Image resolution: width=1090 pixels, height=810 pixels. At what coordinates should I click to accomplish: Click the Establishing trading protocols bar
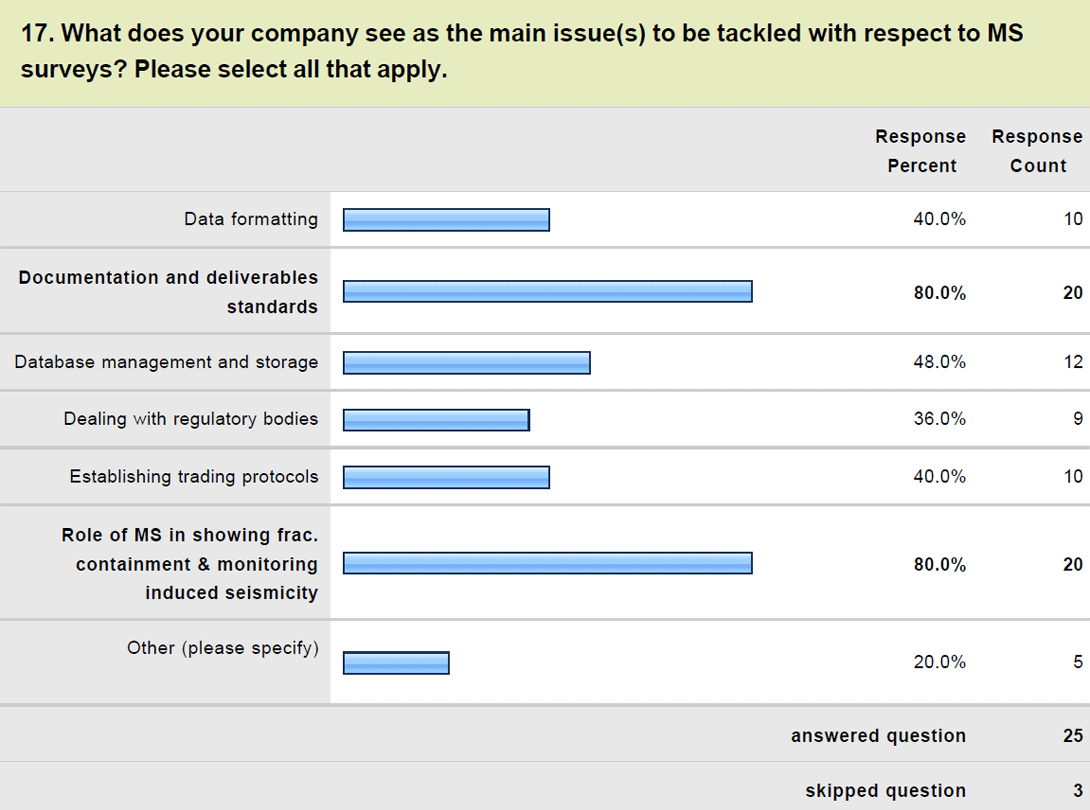(446, 478)
